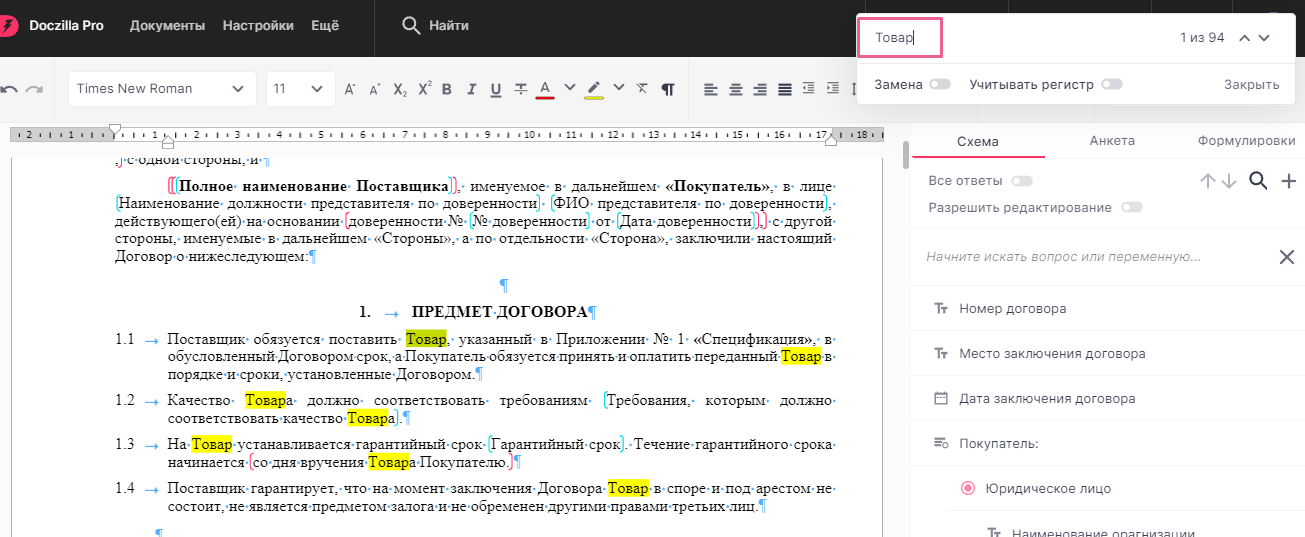Go to previous search match

[x=1245, y=38]
